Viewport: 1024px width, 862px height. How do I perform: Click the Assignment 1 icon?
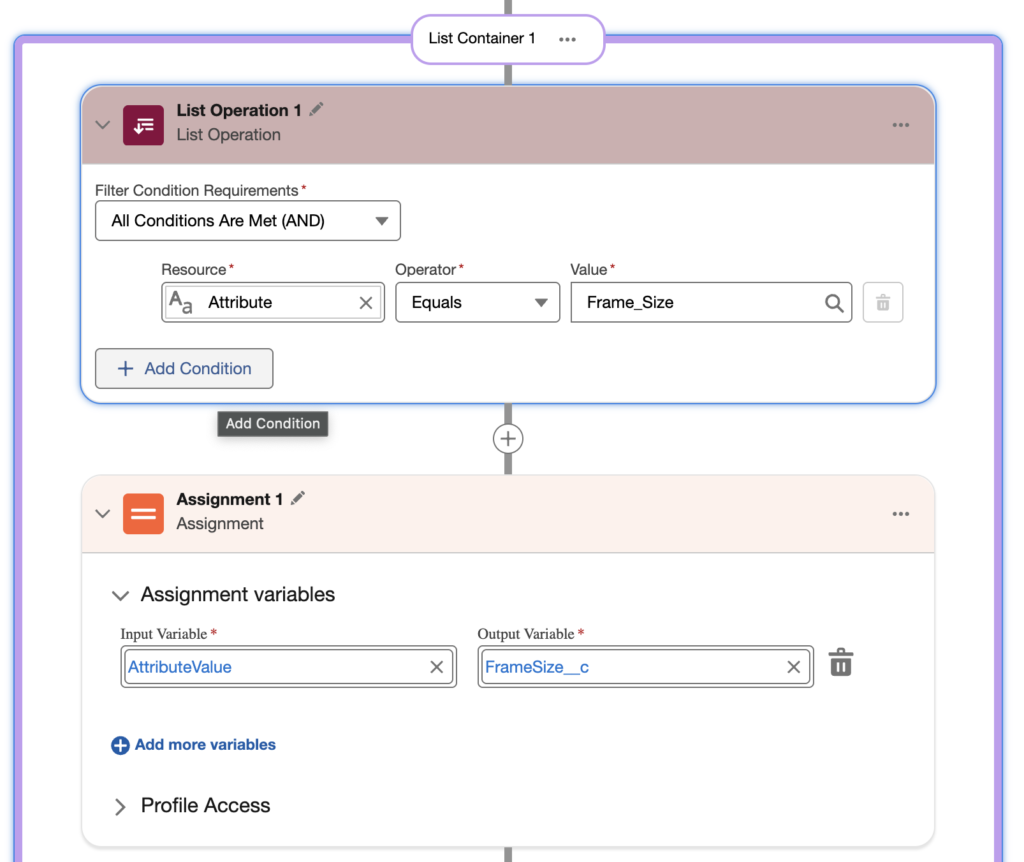coord(143,514)
